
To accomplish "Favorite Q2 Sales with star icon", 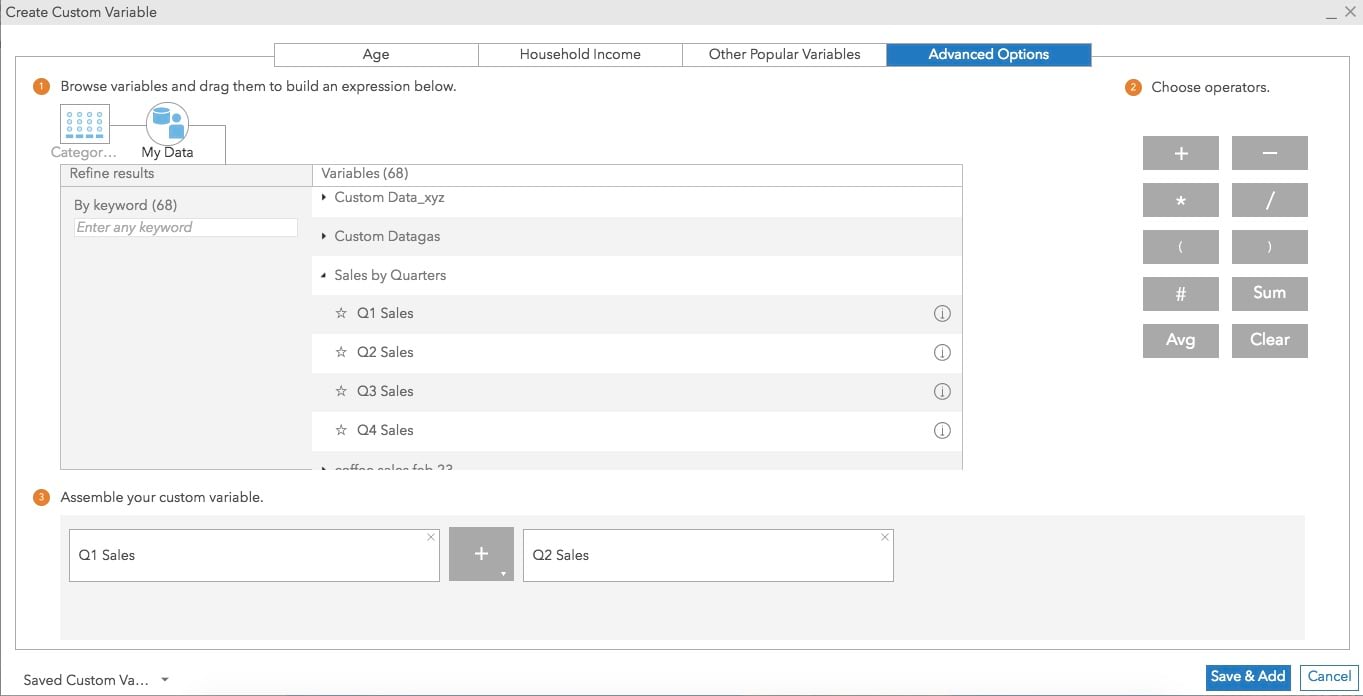I will (341, 352).
